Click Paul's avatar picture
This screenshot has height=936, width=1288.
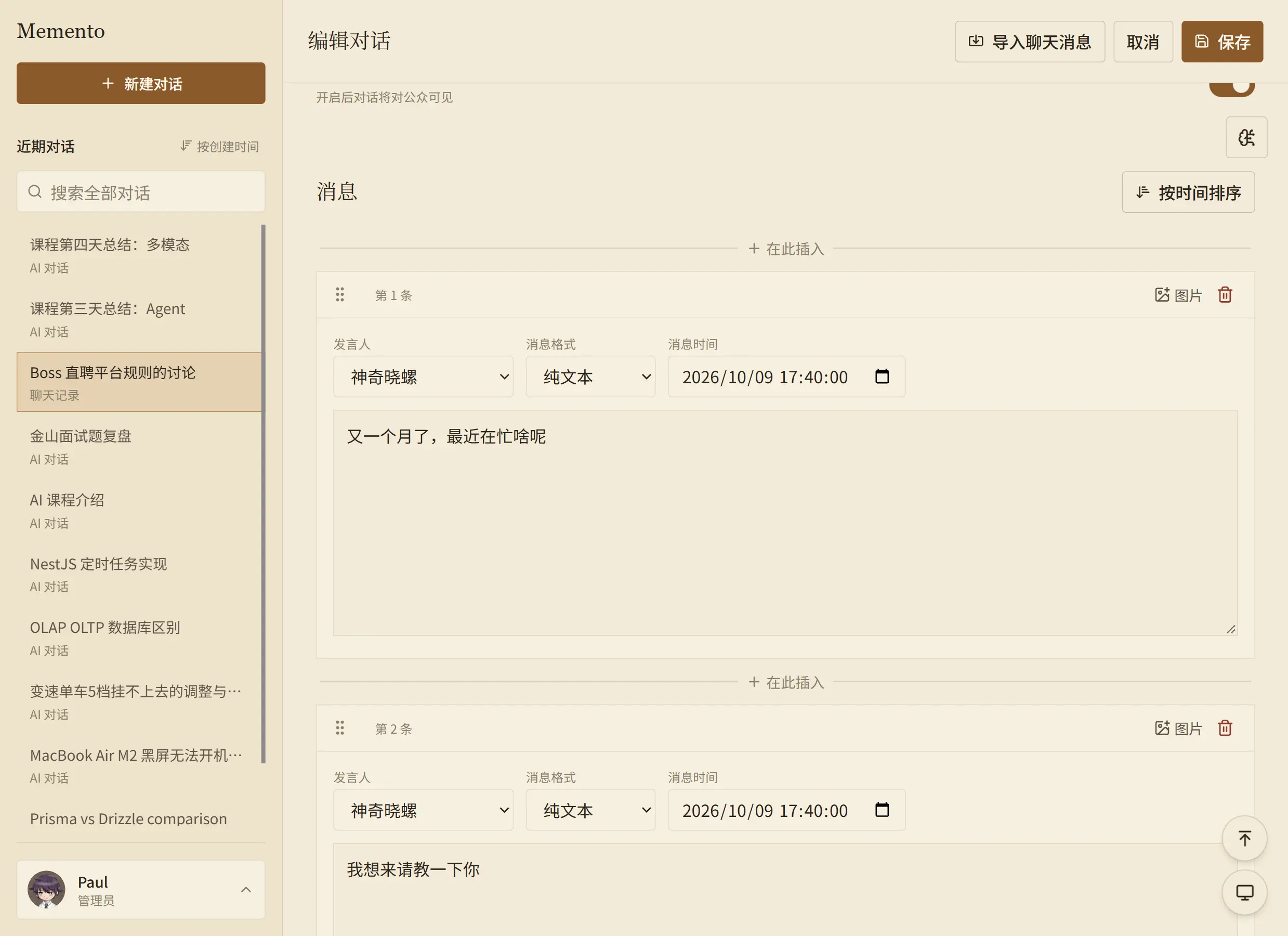click(x=47, y=889)
